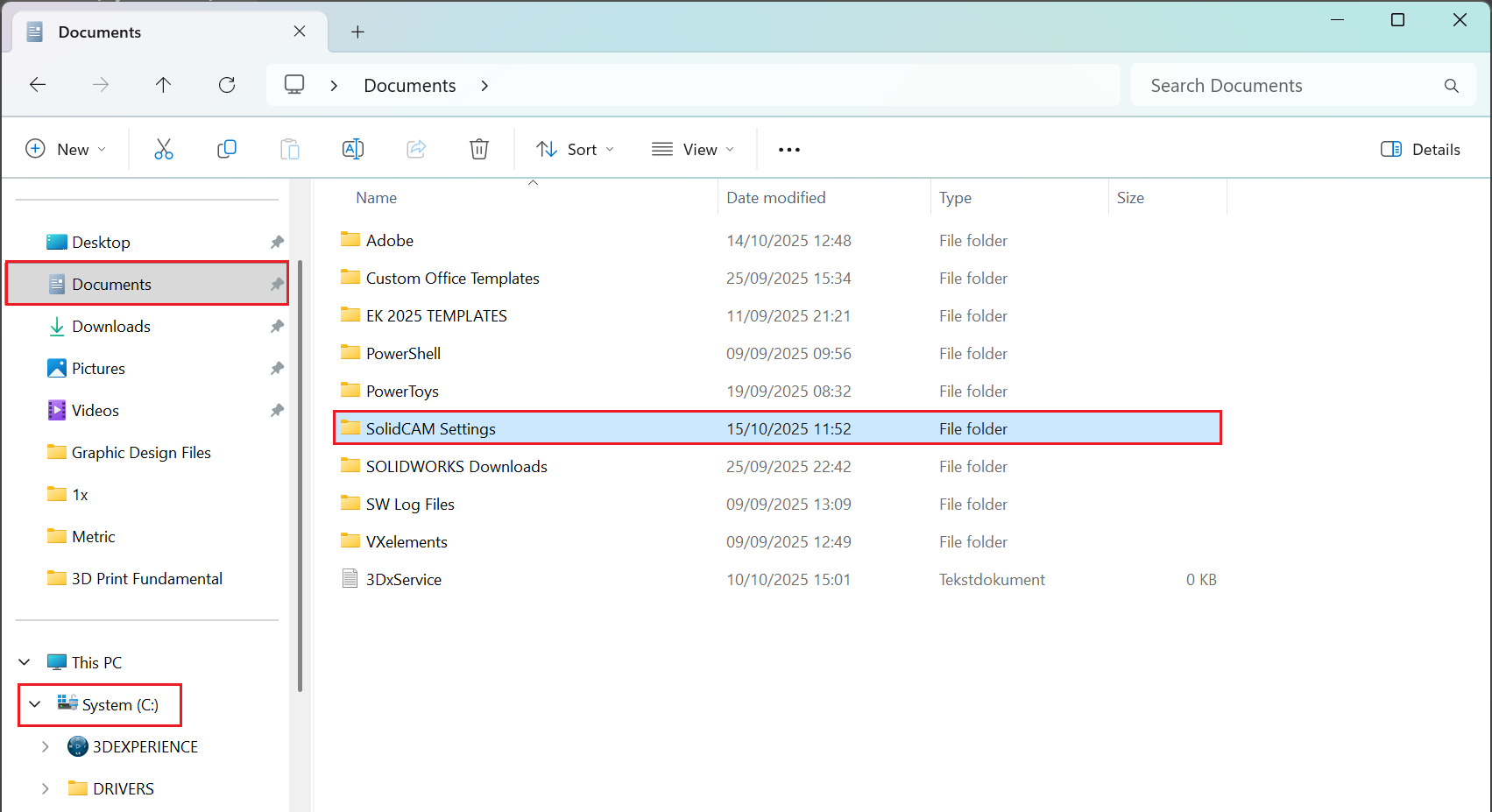Click the Search Documents field
The width and height of the screenshot is (1492, 812).
[1288, 86]
